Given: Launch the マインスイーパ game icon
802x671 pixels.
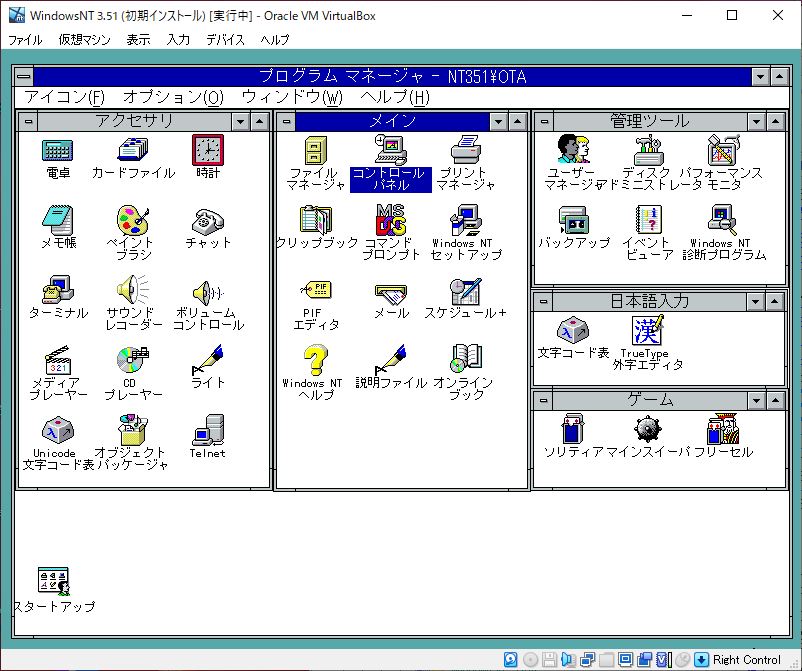Looking at the screenshot, I should 647,430.
